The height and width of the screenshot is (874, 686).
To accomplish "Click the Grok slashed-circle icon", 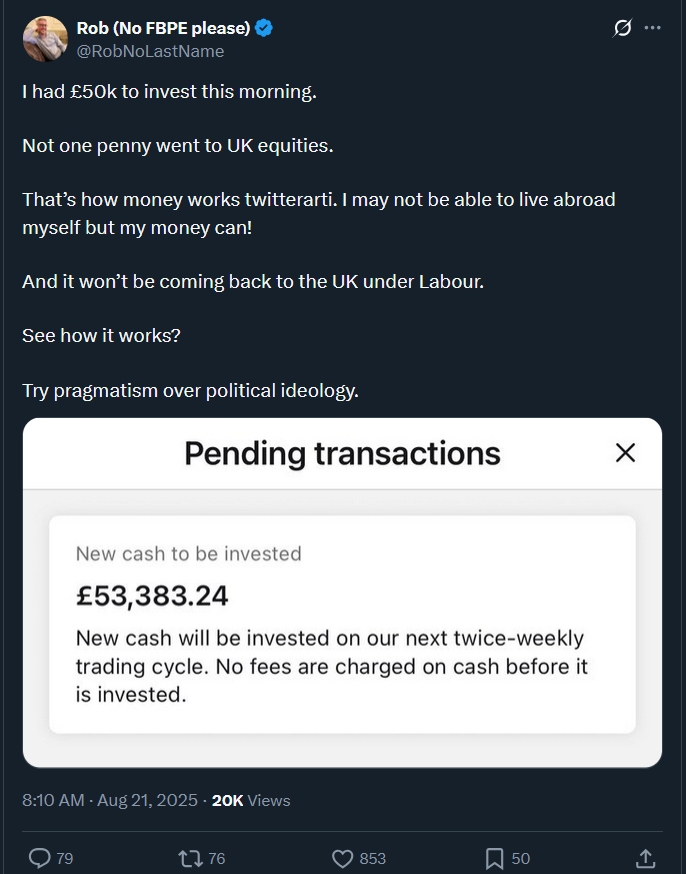I will (622, 29).
